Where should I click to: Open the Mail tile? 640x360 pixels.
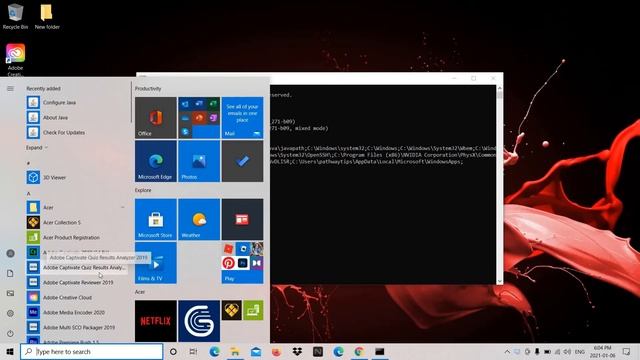tap(242, 118)
